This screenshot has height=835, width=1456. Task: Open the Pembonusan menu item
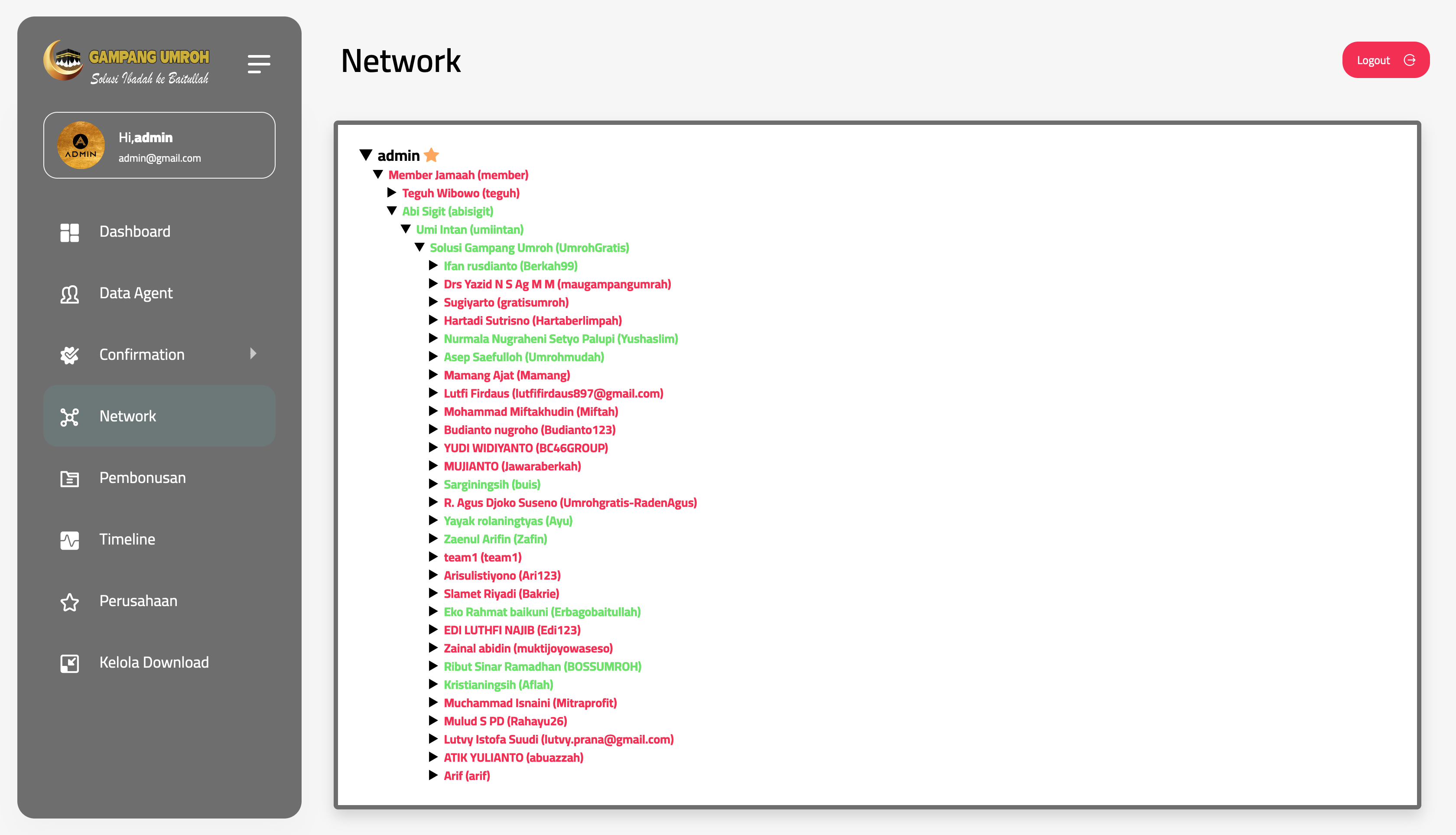pos(159,478)
